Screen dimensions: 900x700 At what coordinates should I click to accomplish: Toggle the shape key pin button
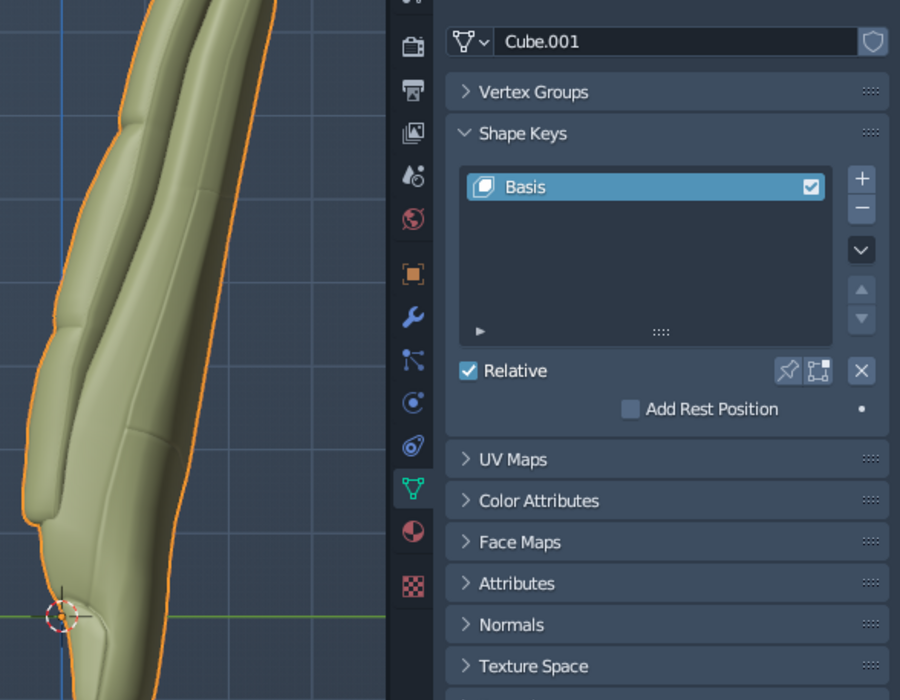click(788, 371)
